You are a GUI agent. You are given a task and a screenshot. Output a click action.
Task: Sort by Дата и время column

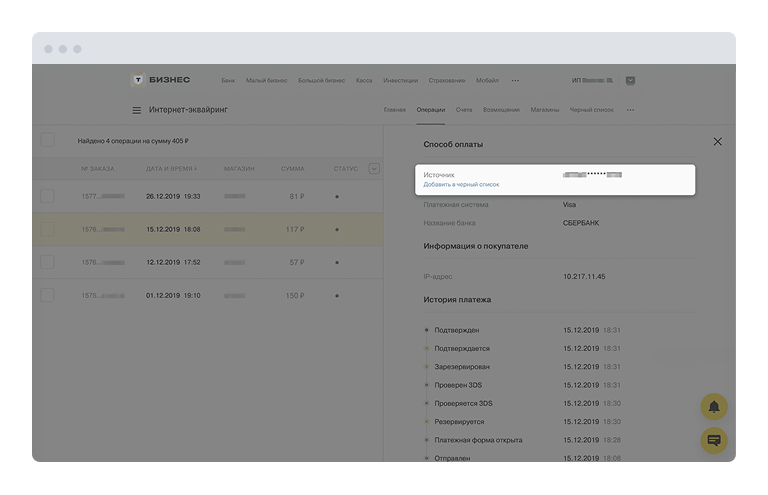pos(171,169)
